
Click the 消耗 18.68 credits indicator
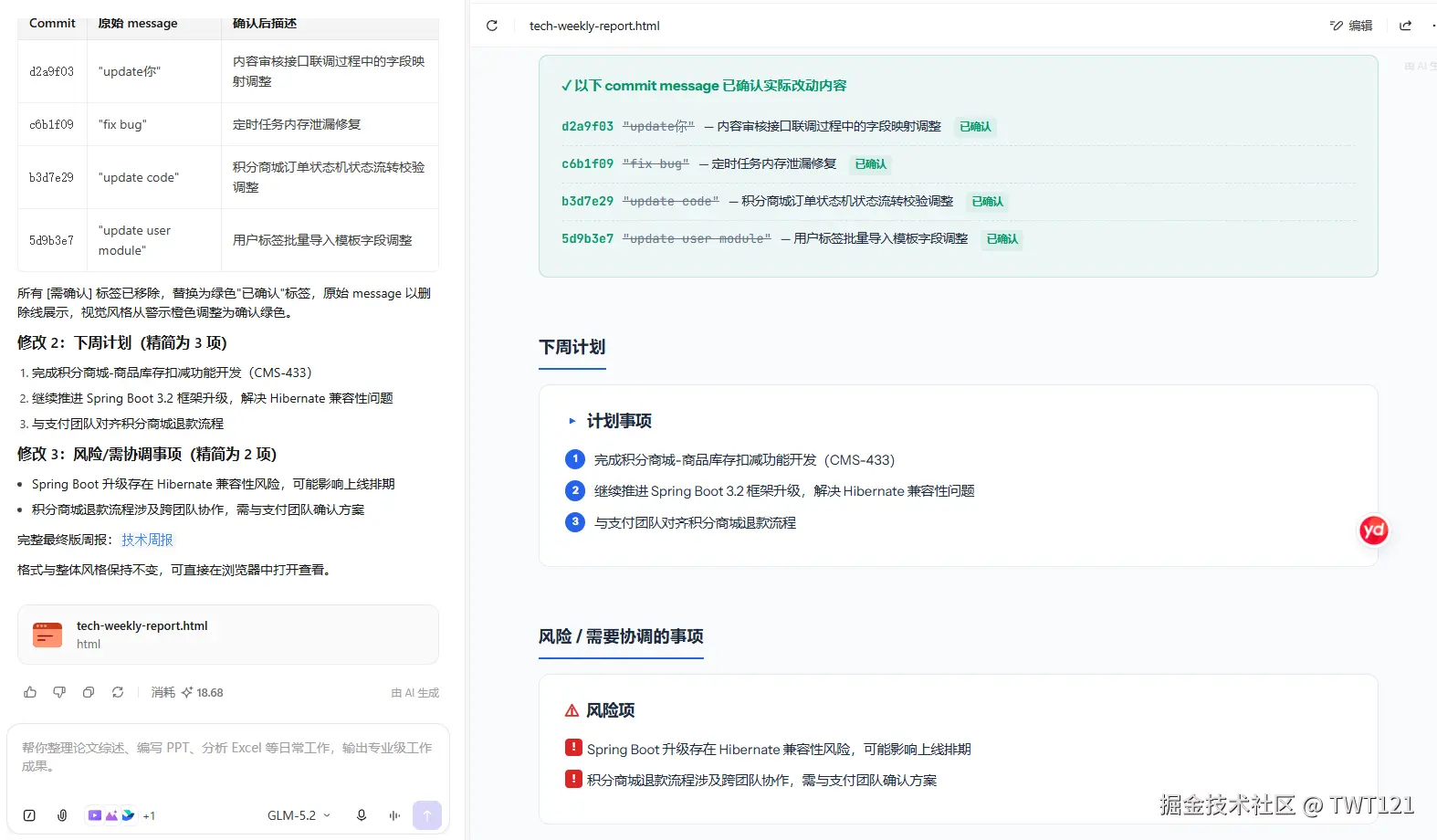pyautogui.click(x=187, y=692)
